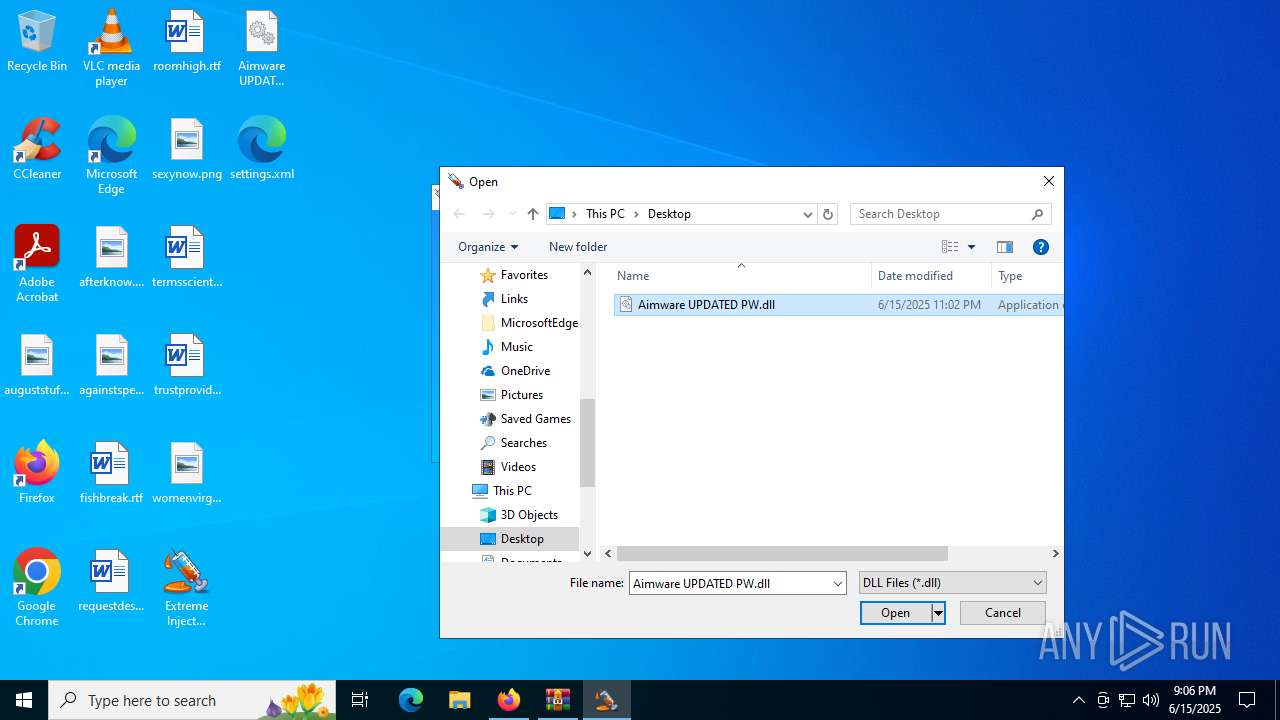Select Saved Games in navigation pane
The width and height of the screenshot is (1280, 720).
[x=535, y=419]
